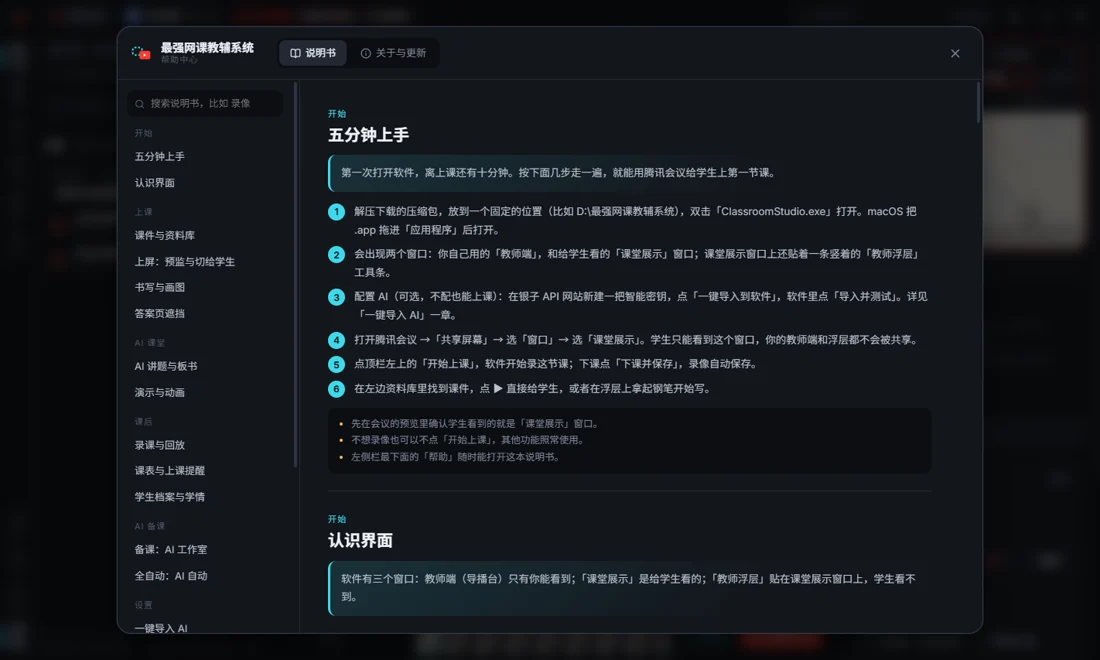Screen dimensions: 1100x660
Task: Open 一键导入 AI chapter
Action: point(161,628)
